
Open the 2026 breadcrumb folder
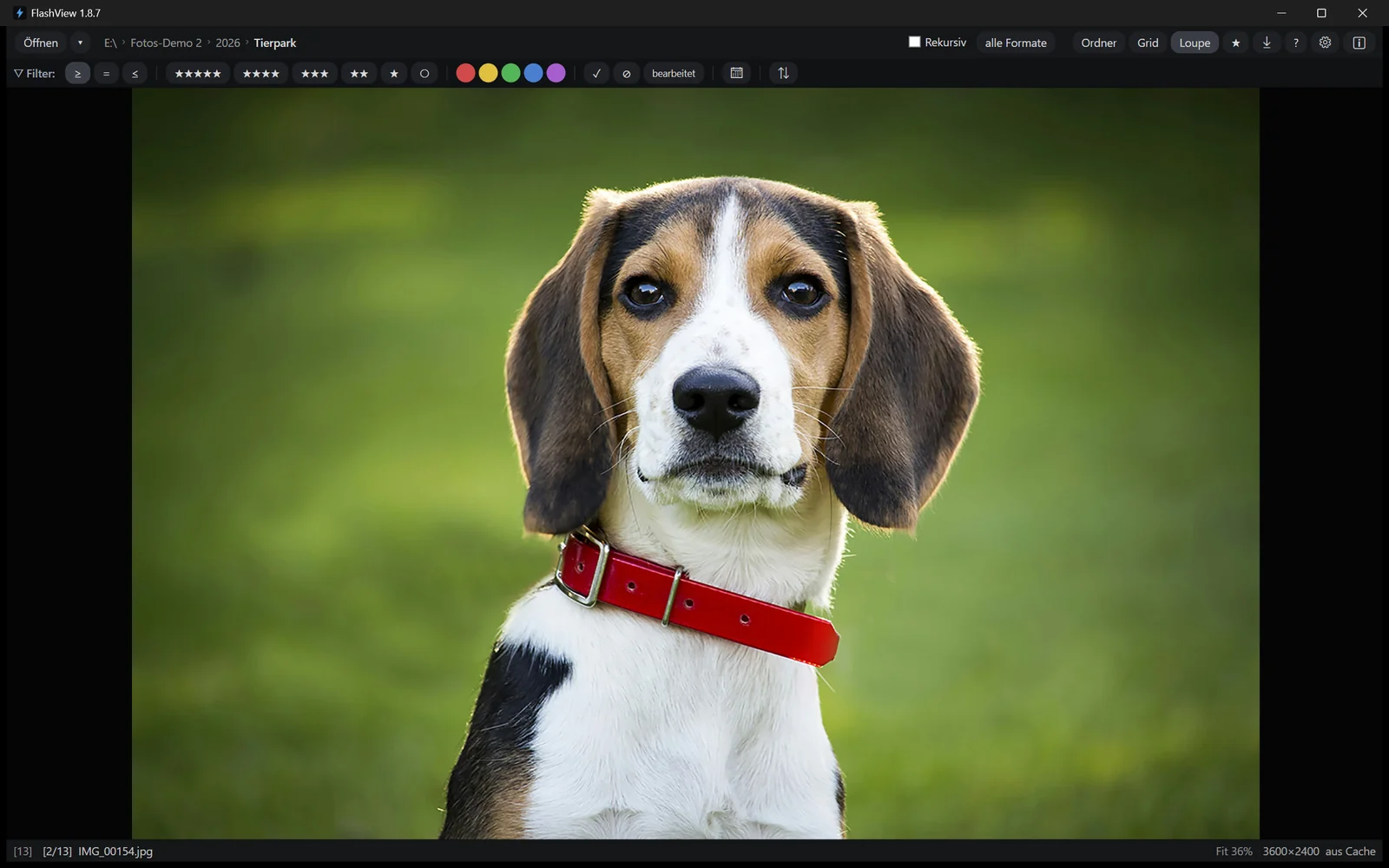point(227,43)
